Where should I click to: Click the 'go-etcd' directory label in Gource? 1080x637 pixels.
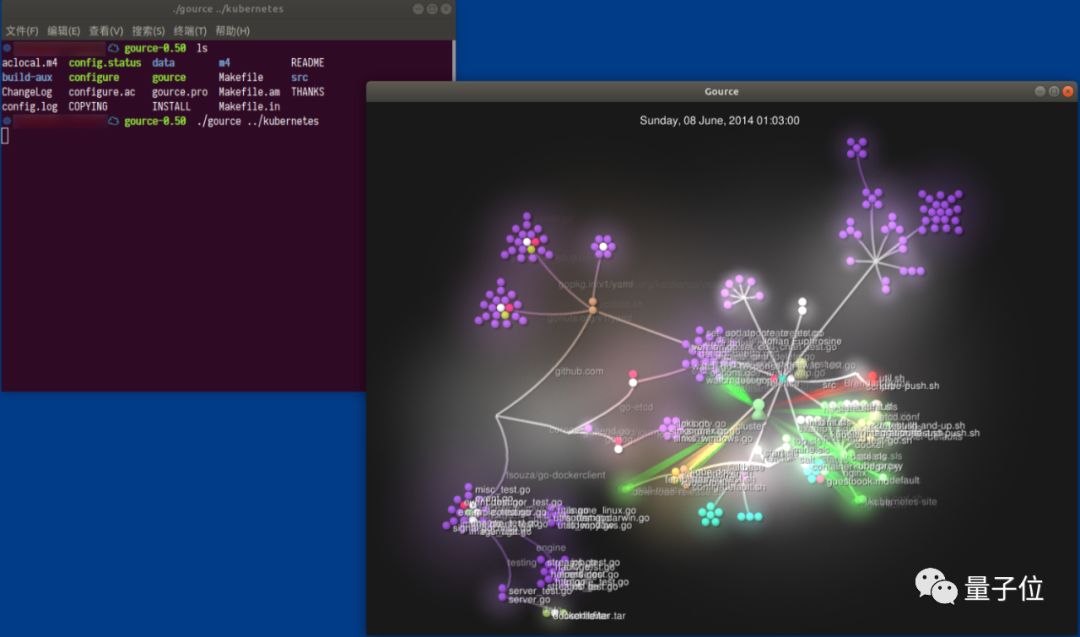click(x=636, y=408)
